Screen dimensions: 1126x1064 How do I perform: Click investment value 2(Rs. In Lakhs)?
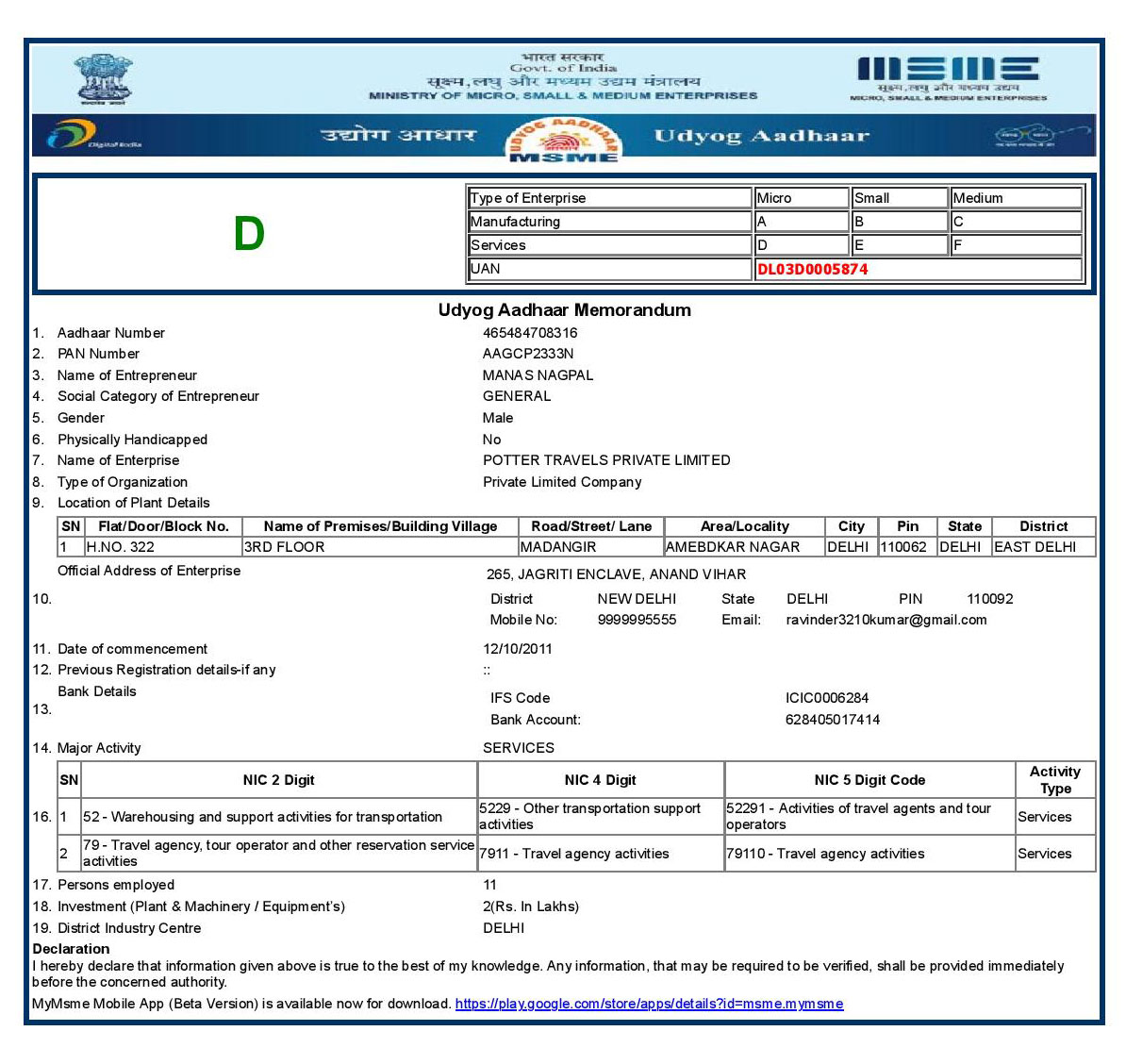tap(531, 906)
